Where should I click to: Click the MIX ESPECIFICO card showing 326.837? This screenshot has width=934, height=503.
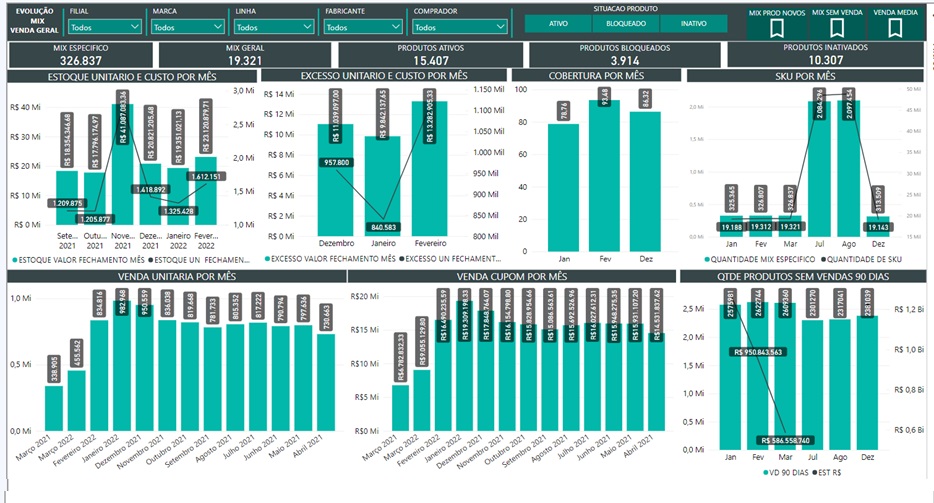click(79, 55)
